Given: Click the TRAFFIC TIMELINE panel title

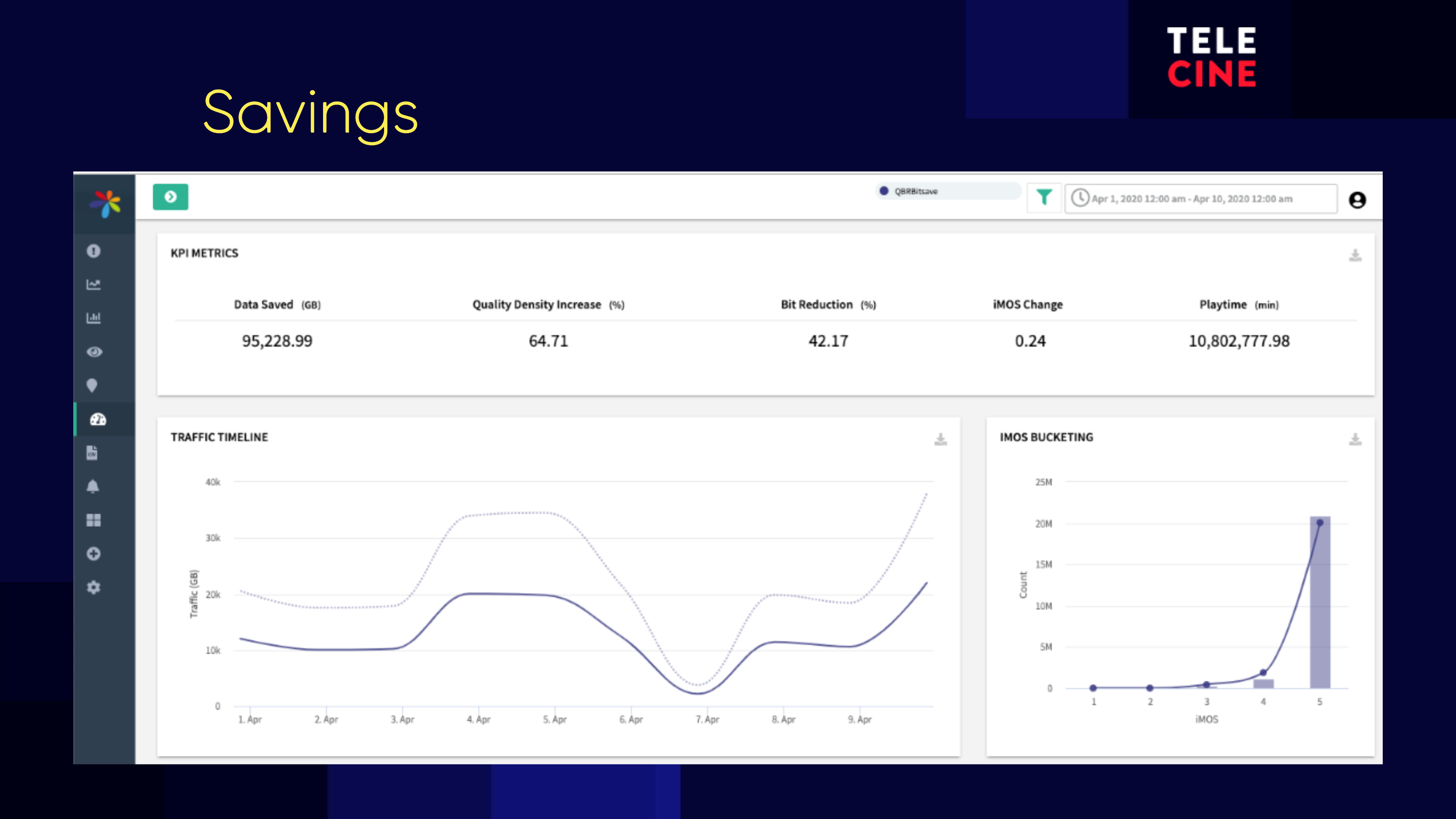Looking at the screenshot, I should click(x=219, y=437).
